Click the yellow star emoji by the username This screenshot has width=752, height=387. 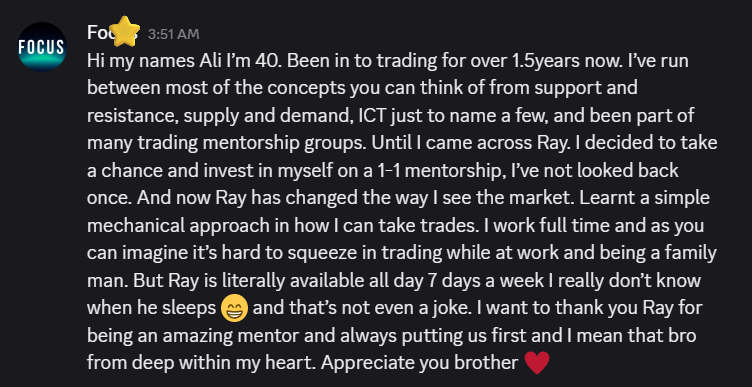pos(124,32)
